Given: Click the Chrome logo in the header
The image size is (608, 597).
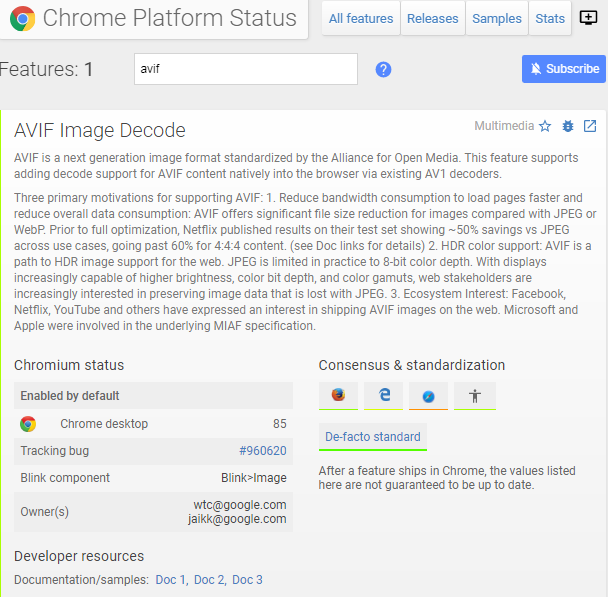Looking at the screenshot, I should pyautogui.click(x=22, y=18).
